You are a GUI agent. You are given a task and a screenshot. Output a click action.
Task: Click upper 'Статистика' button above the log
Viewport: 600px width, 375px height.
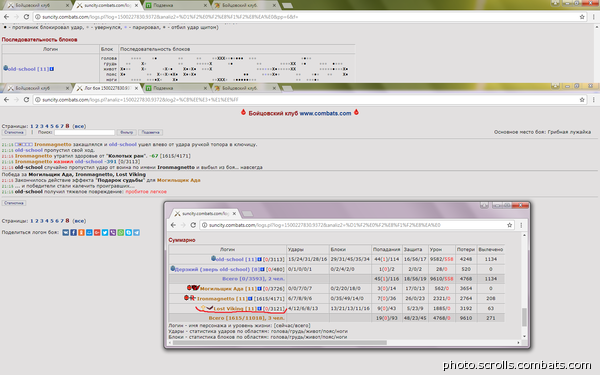(14, 132)
